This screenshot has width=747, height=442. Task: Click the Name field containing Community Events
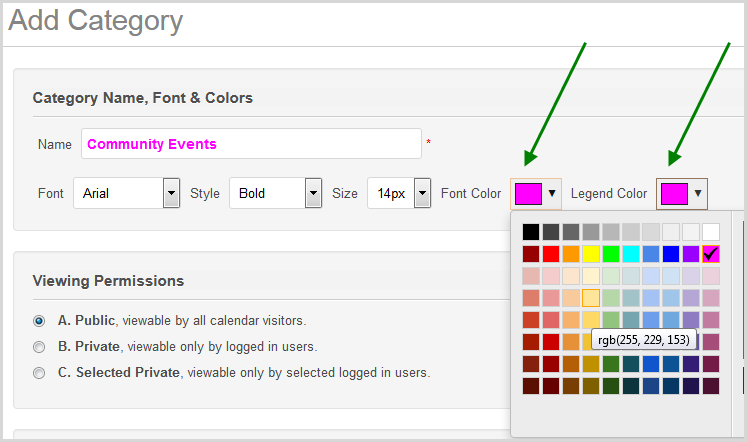pos(251,143)
